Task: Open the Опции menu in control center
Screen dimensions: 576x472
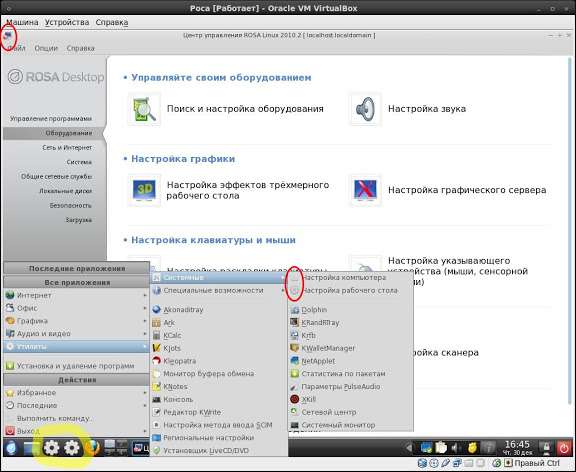Action: [x=46, y=48]
